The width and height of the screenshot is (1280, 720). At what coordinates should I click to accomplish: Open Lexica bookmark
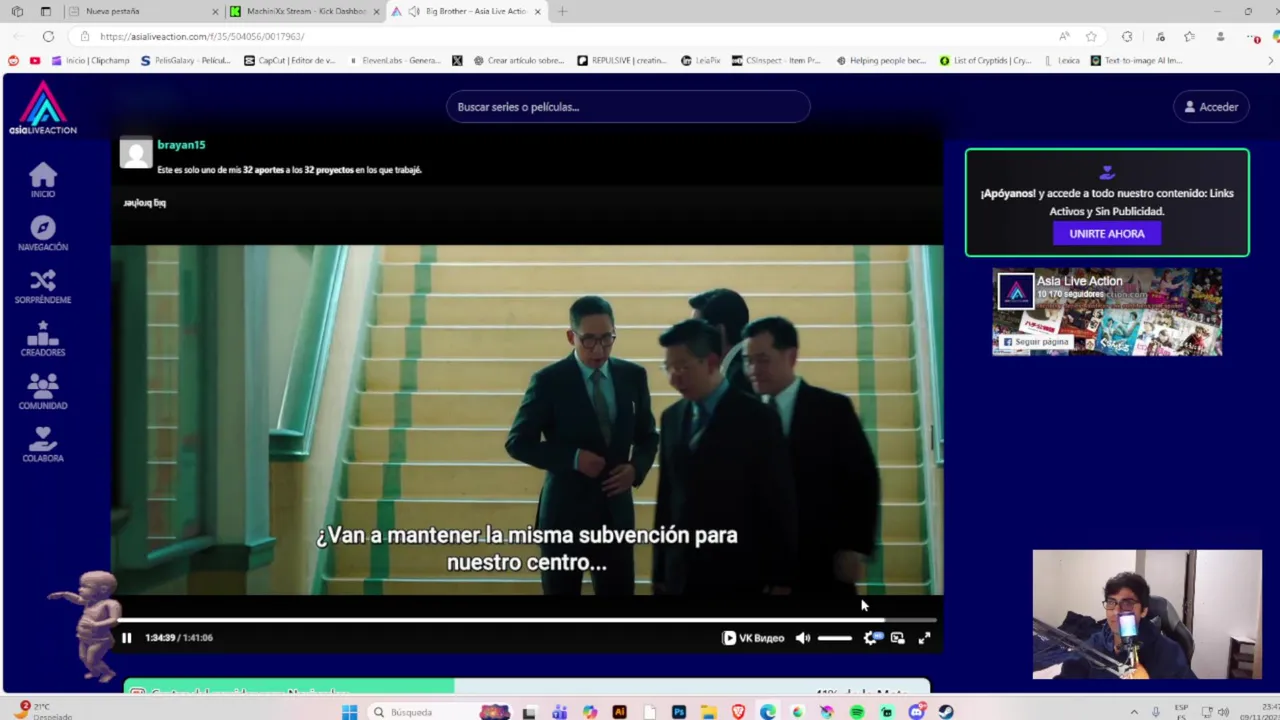[x=1061, y=60]
